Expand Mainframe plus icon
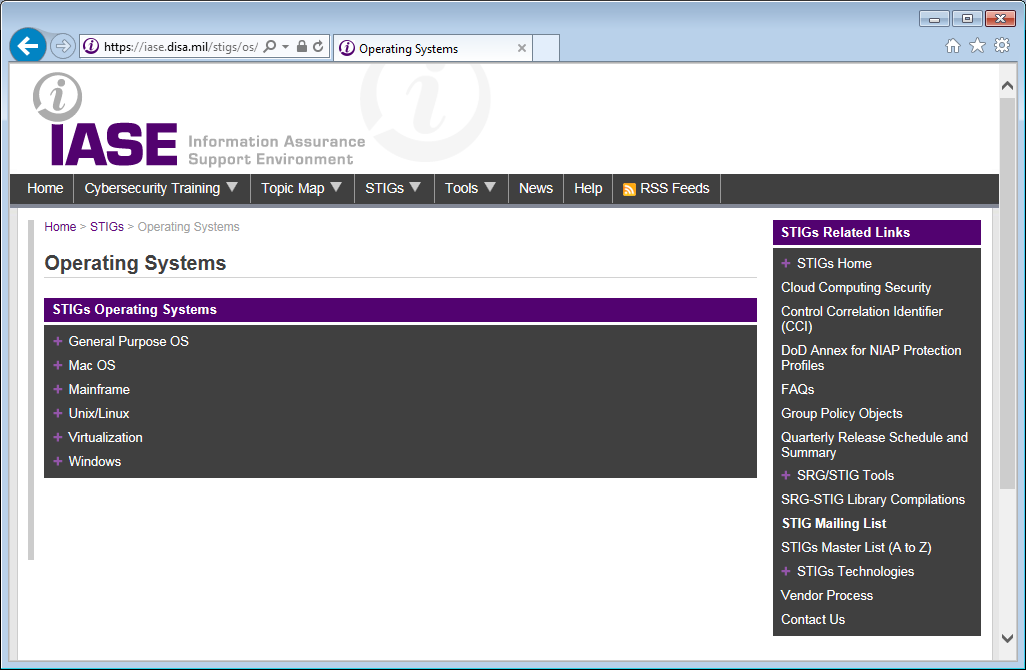1026x670 pixels. pos(58,389)
